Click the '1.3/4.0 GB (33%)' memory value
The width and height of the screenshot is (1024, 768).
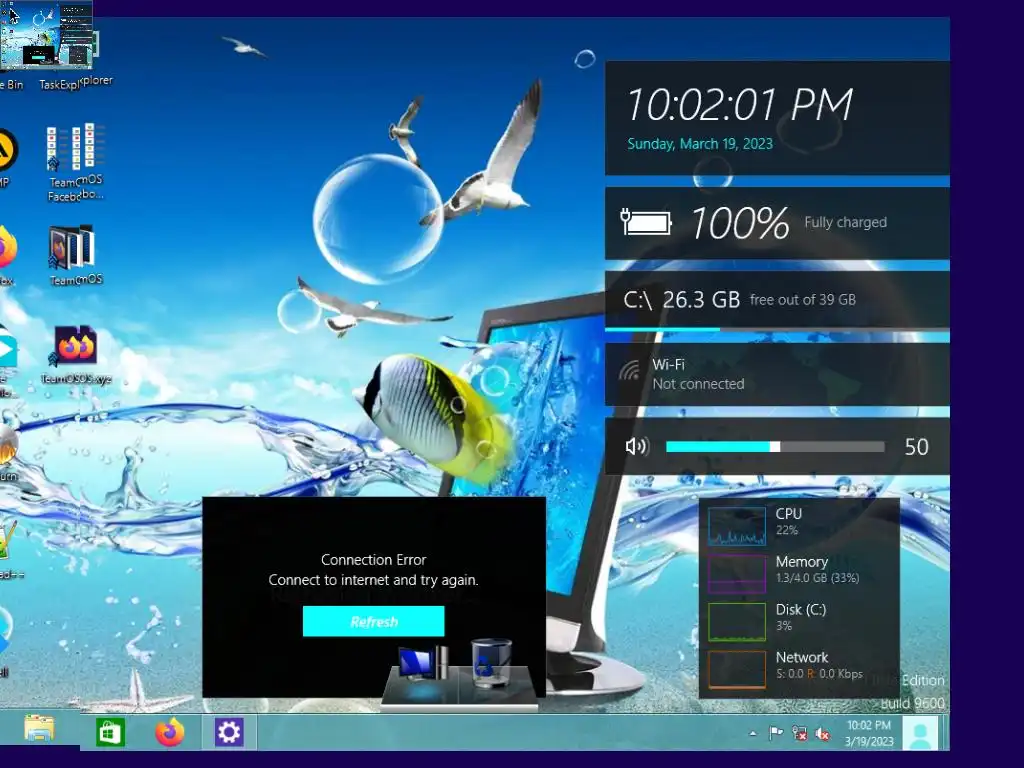click(817, 578)
